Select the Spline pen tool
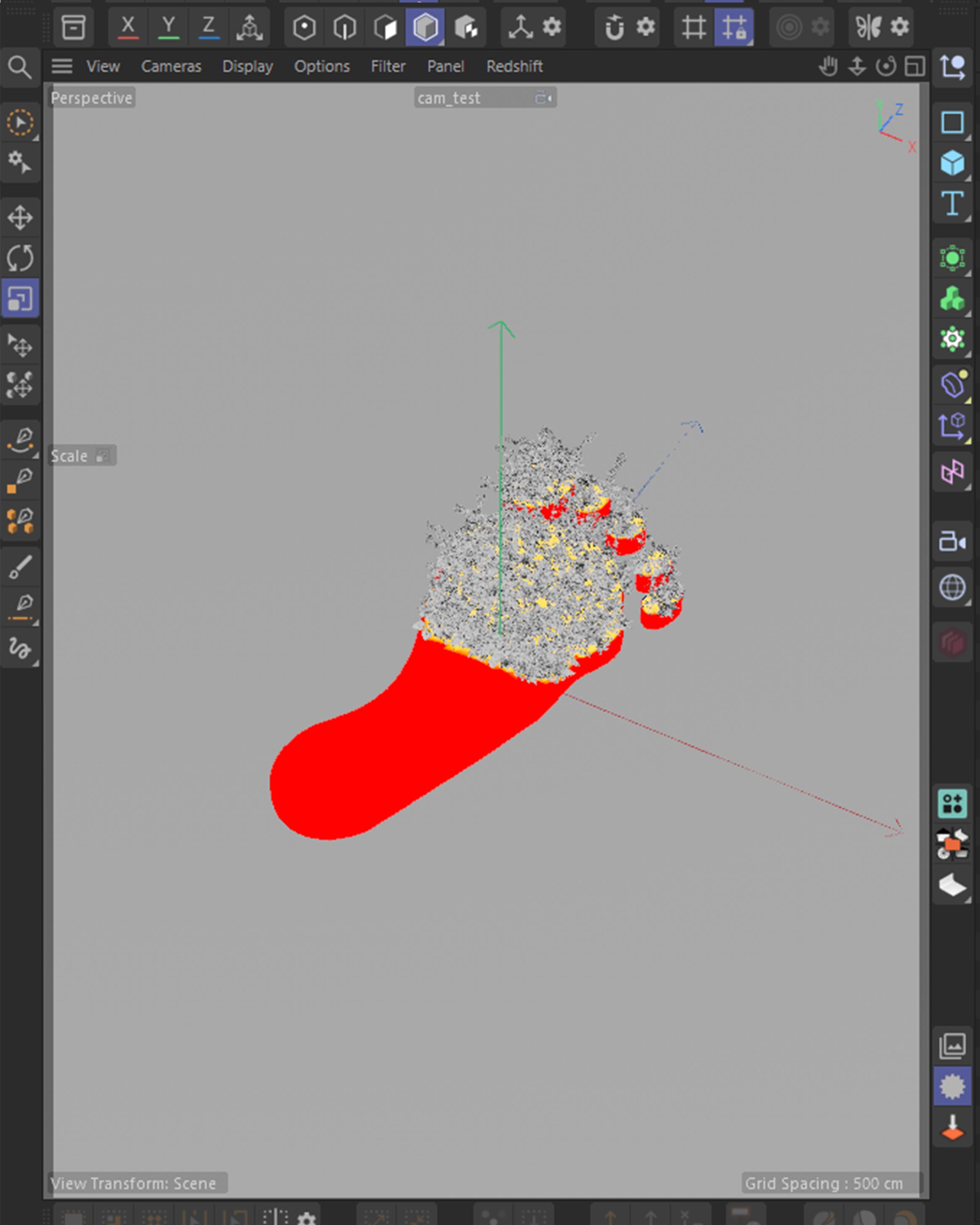This screenshot has height=1225, width=980. pyautogui.click(x=21, y=440)
